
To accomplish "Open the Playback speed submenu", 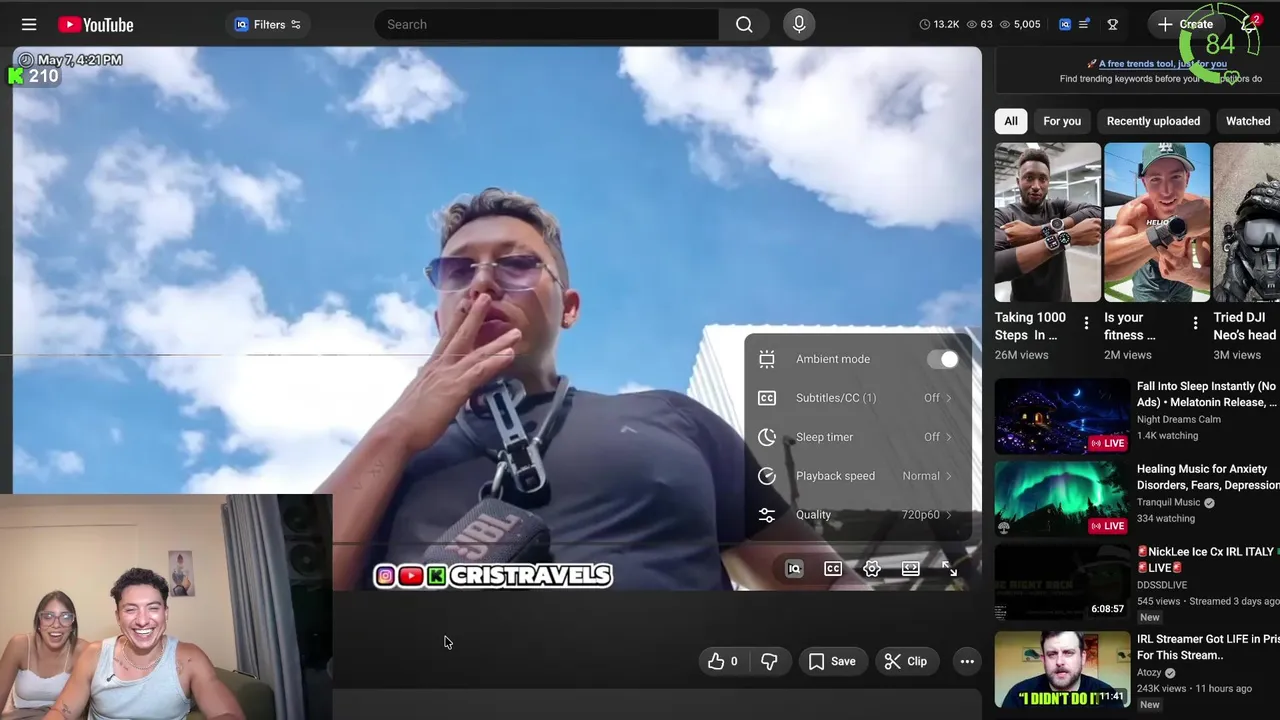I will click(858, 476).
